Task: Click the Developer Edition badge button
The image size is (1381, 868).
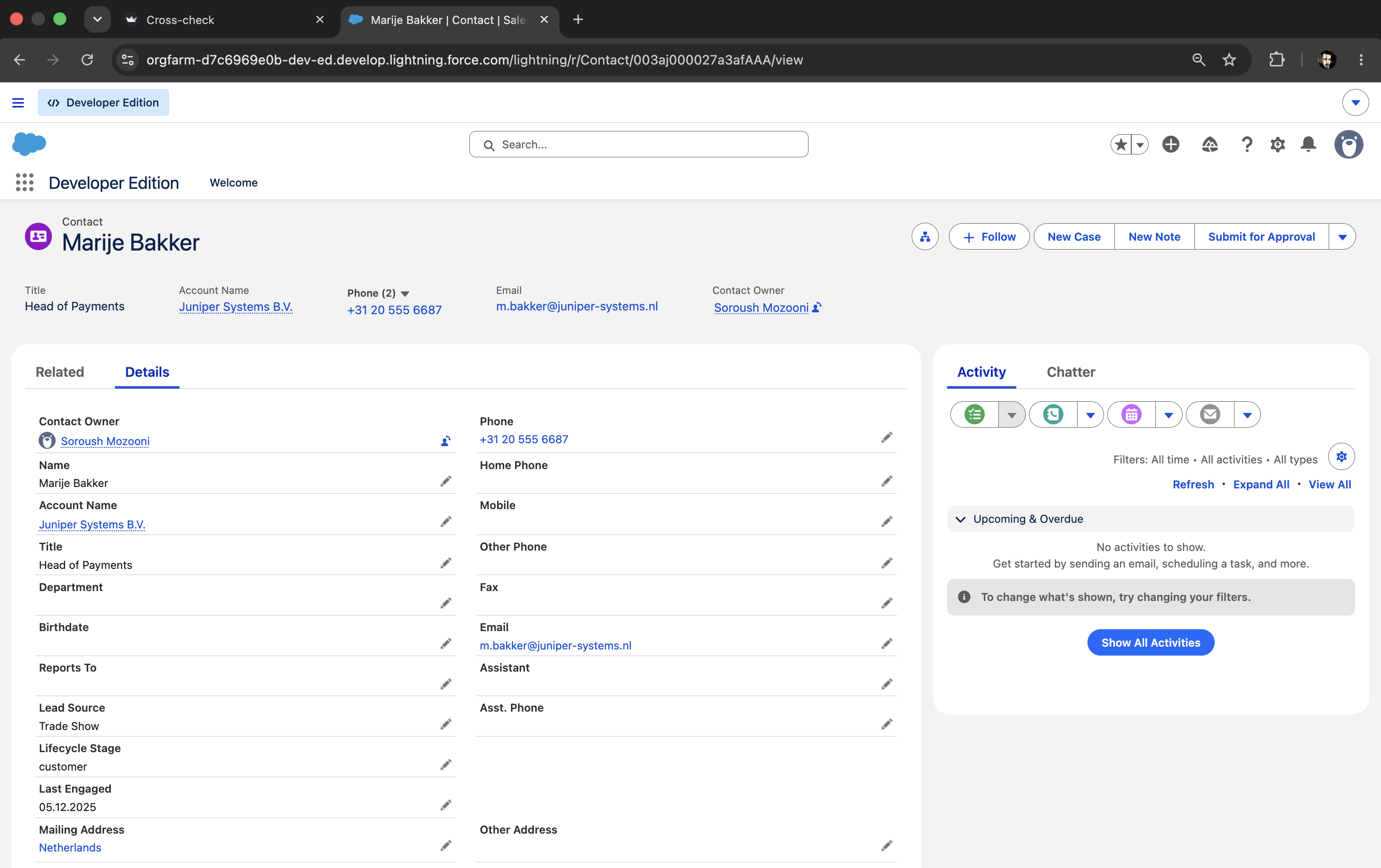Action: point(103,103)
